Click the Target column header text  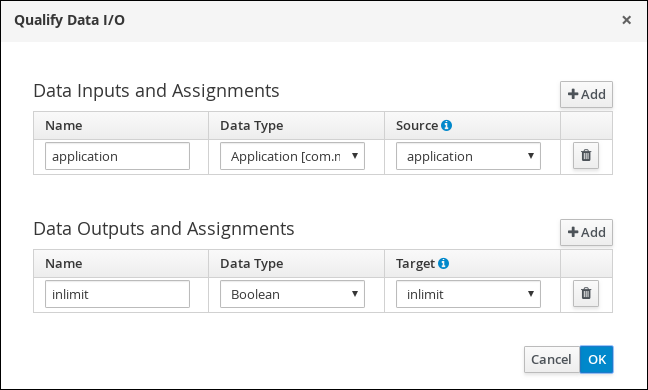[x=415, y=263]
